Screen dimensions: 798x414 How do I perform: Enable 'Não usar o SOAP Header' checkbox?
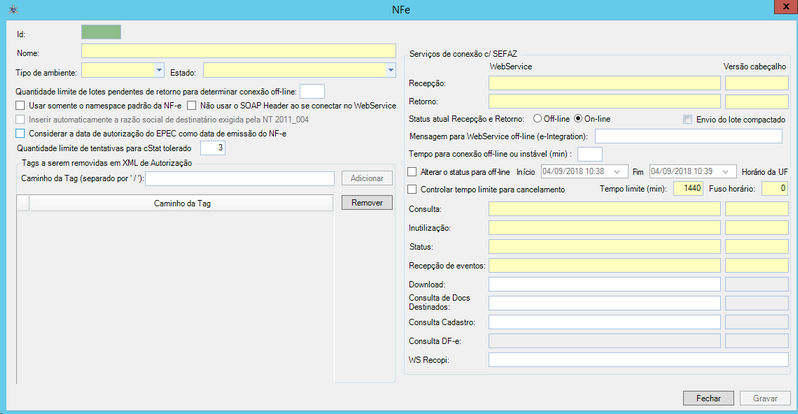click(191, 105)
